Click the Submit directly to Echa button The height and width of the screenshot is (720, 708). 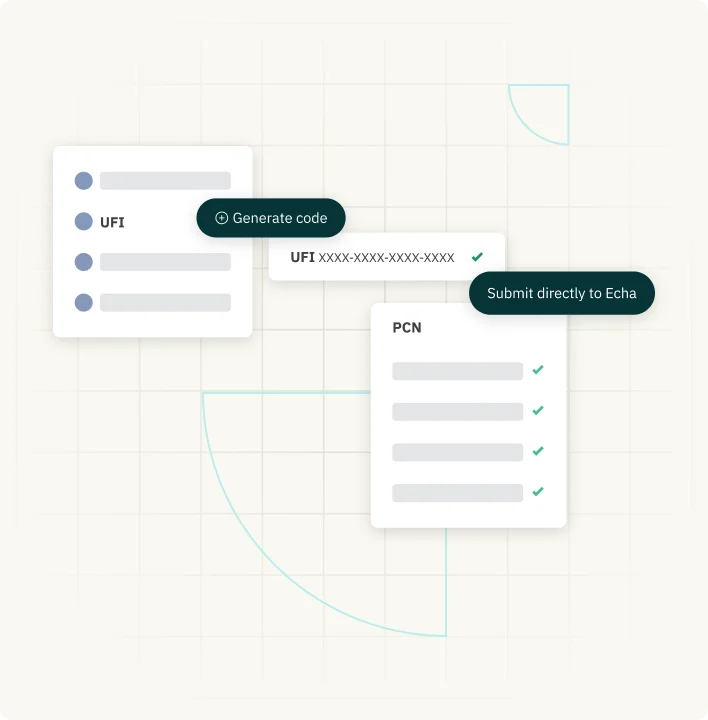(x=561, y=293)
